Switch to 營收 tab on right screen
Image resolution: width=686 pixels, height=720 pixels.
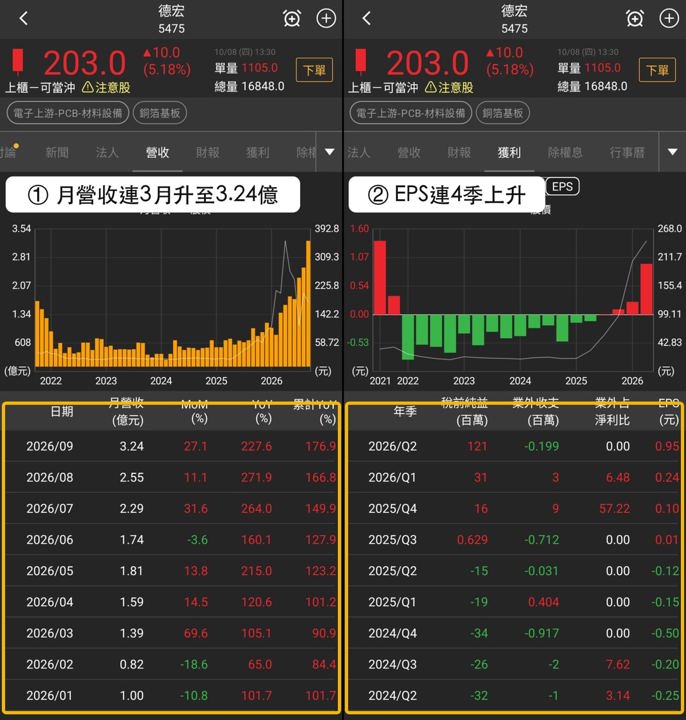(409, 152)
